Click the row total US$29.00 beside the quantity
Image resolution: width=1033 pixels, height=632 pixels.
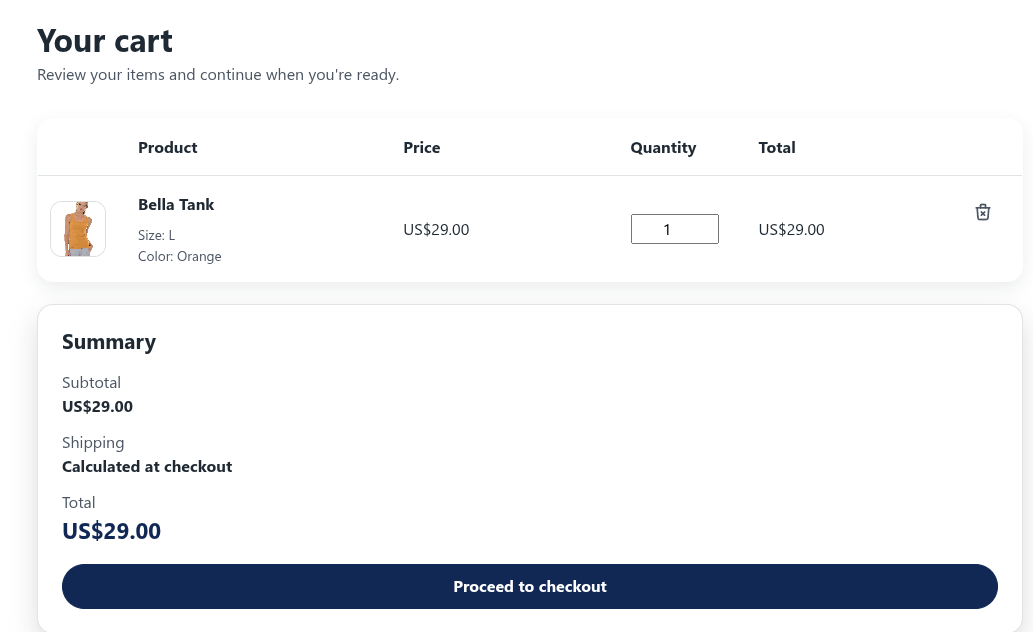[791, 229]
